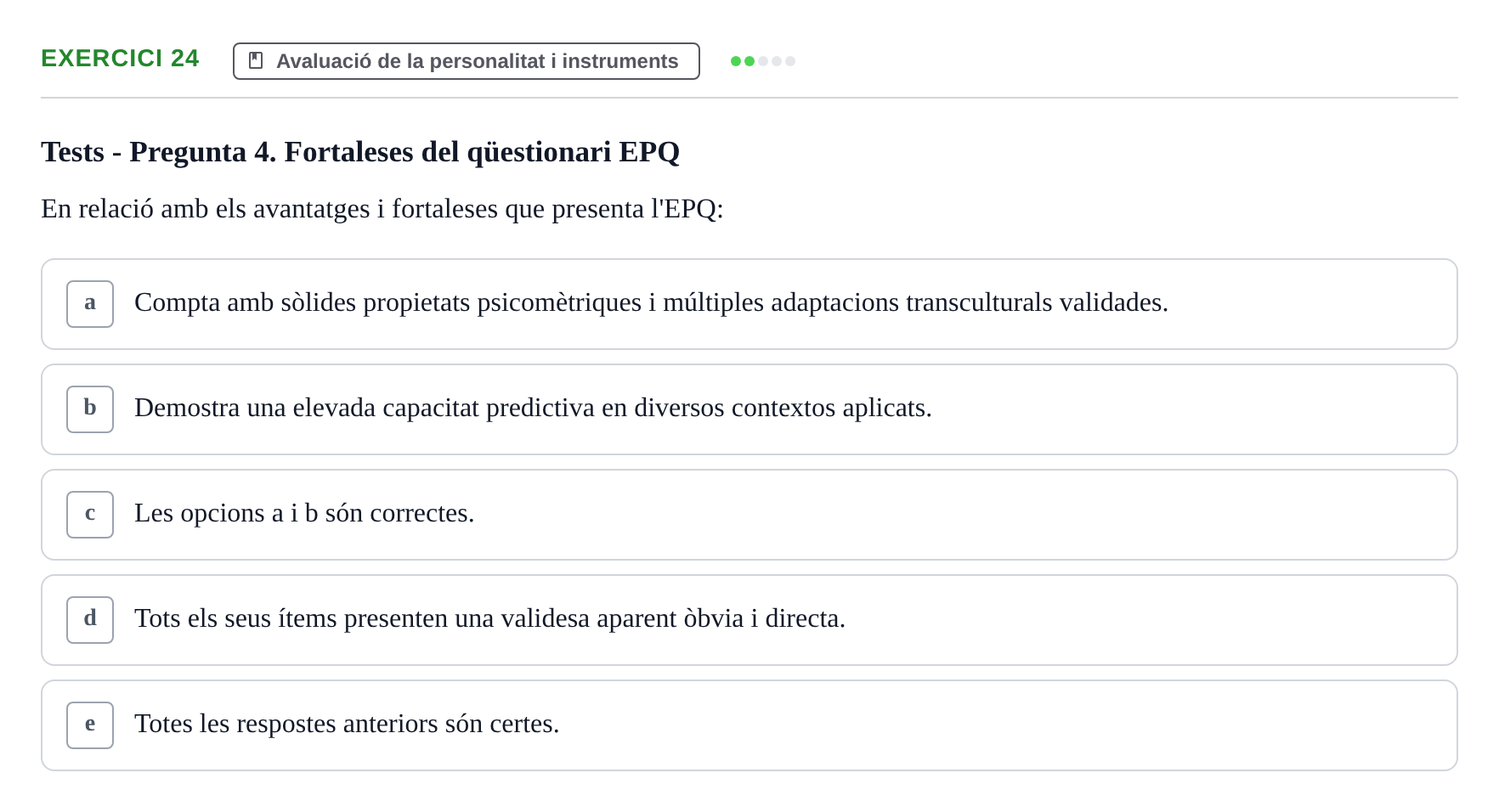The height and width of the screenshot is (812, 1499).
Task: Click the question text about avantatges de l'EPQ
Action: point(382,209)
